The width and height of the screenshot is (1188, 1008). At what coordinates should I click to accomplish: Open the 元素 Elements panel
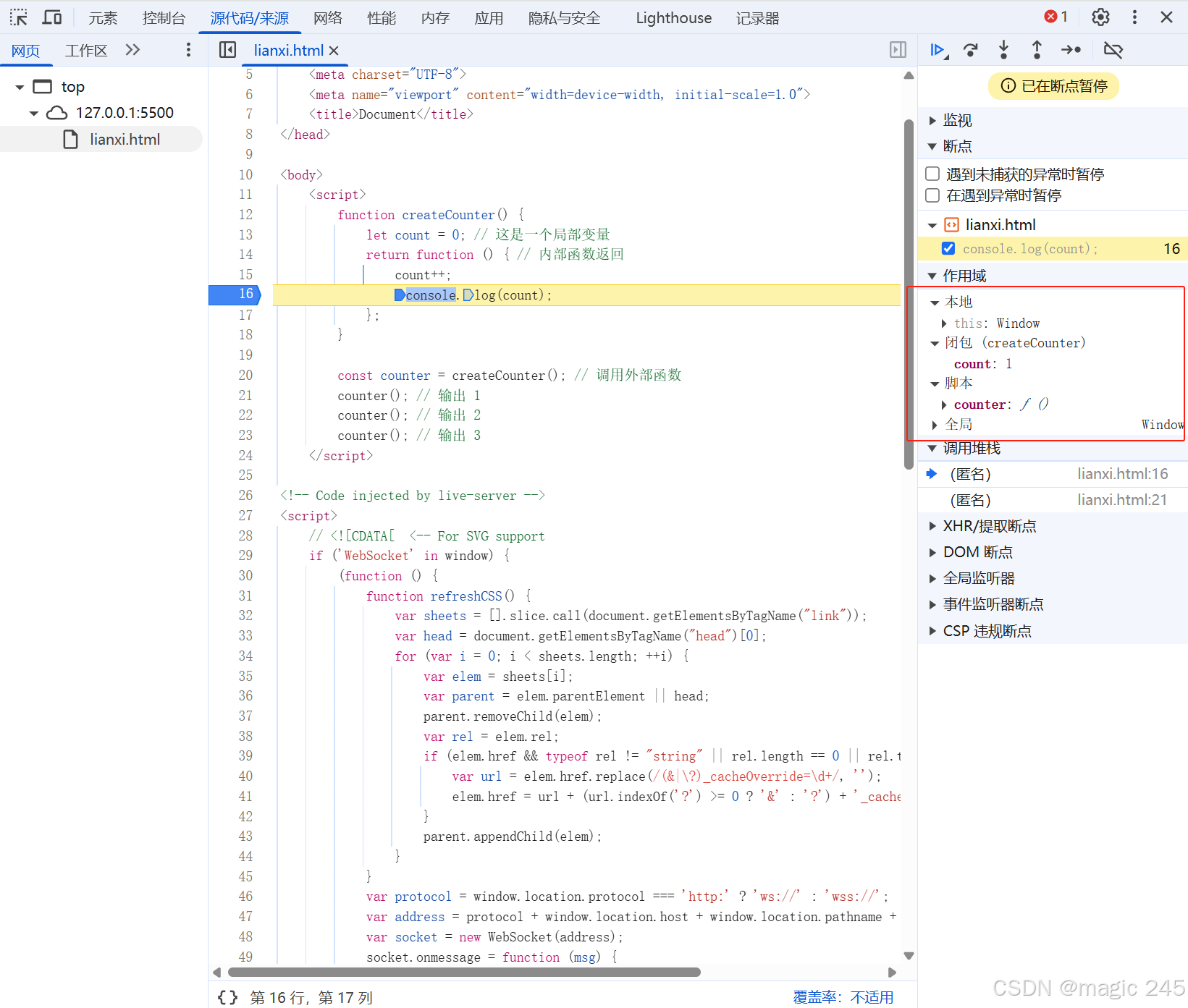103,18
